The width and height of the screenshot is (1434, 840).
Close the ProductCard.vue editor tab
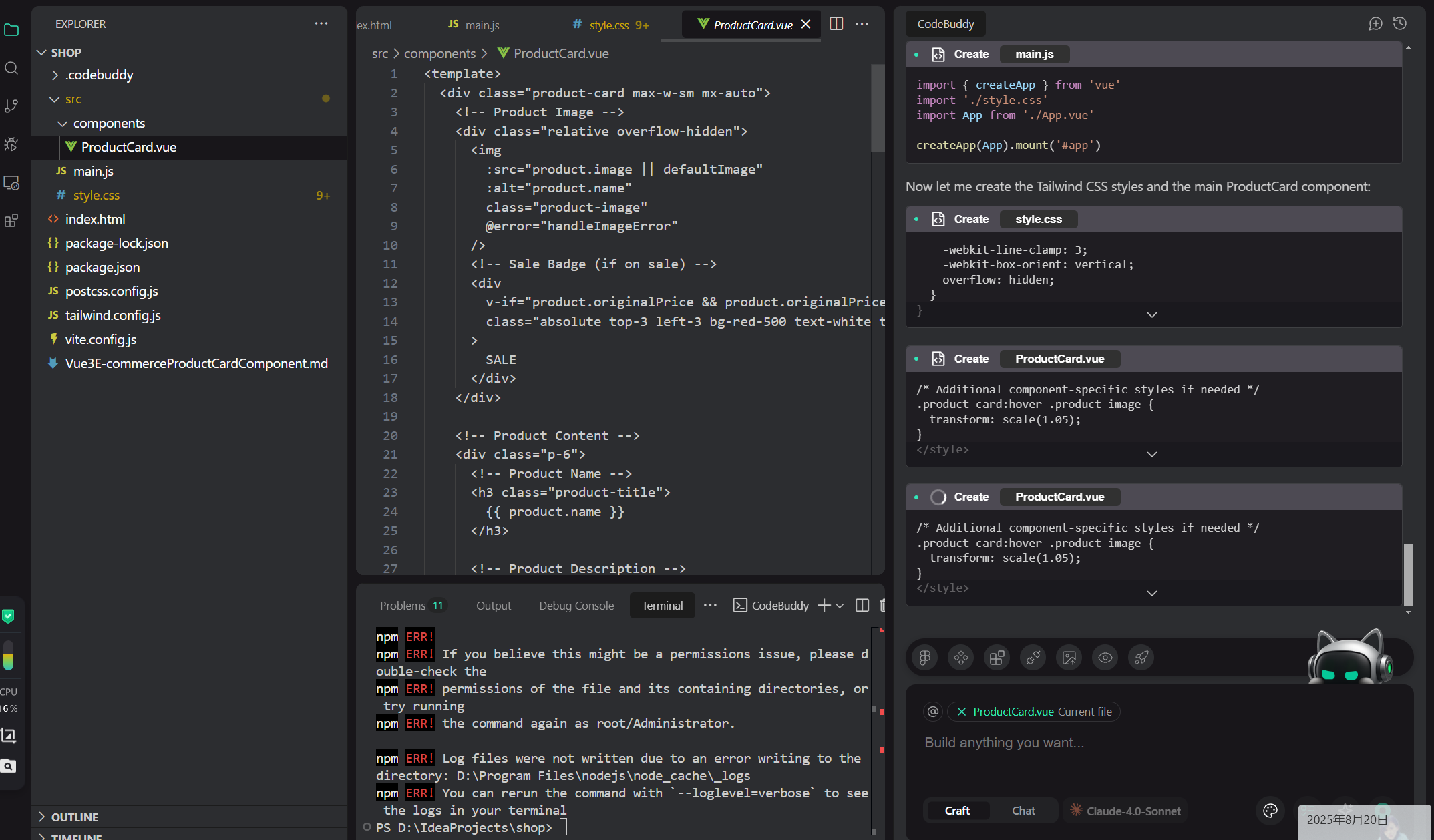pyautogui.click(x=806, y=25)
